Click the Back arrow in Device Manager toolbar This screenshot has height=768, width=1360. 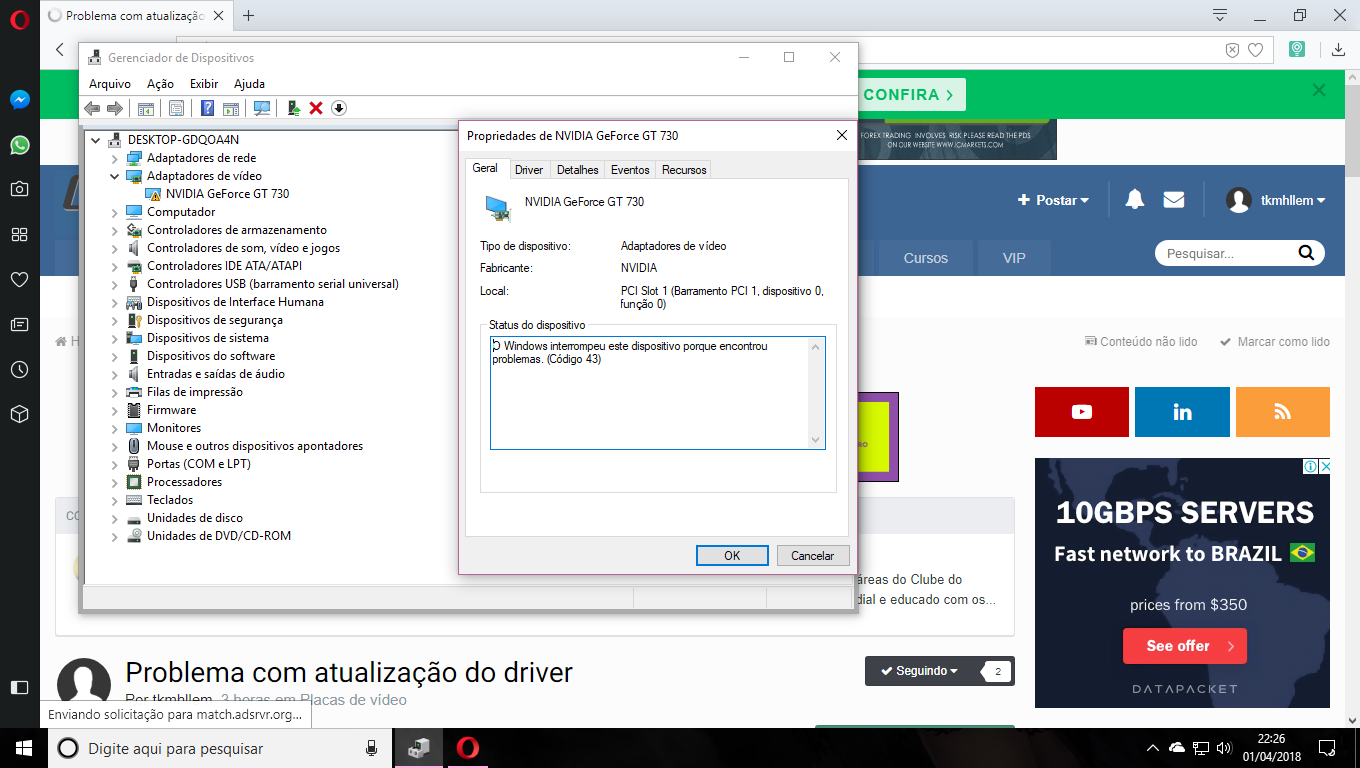pos(92,108)
